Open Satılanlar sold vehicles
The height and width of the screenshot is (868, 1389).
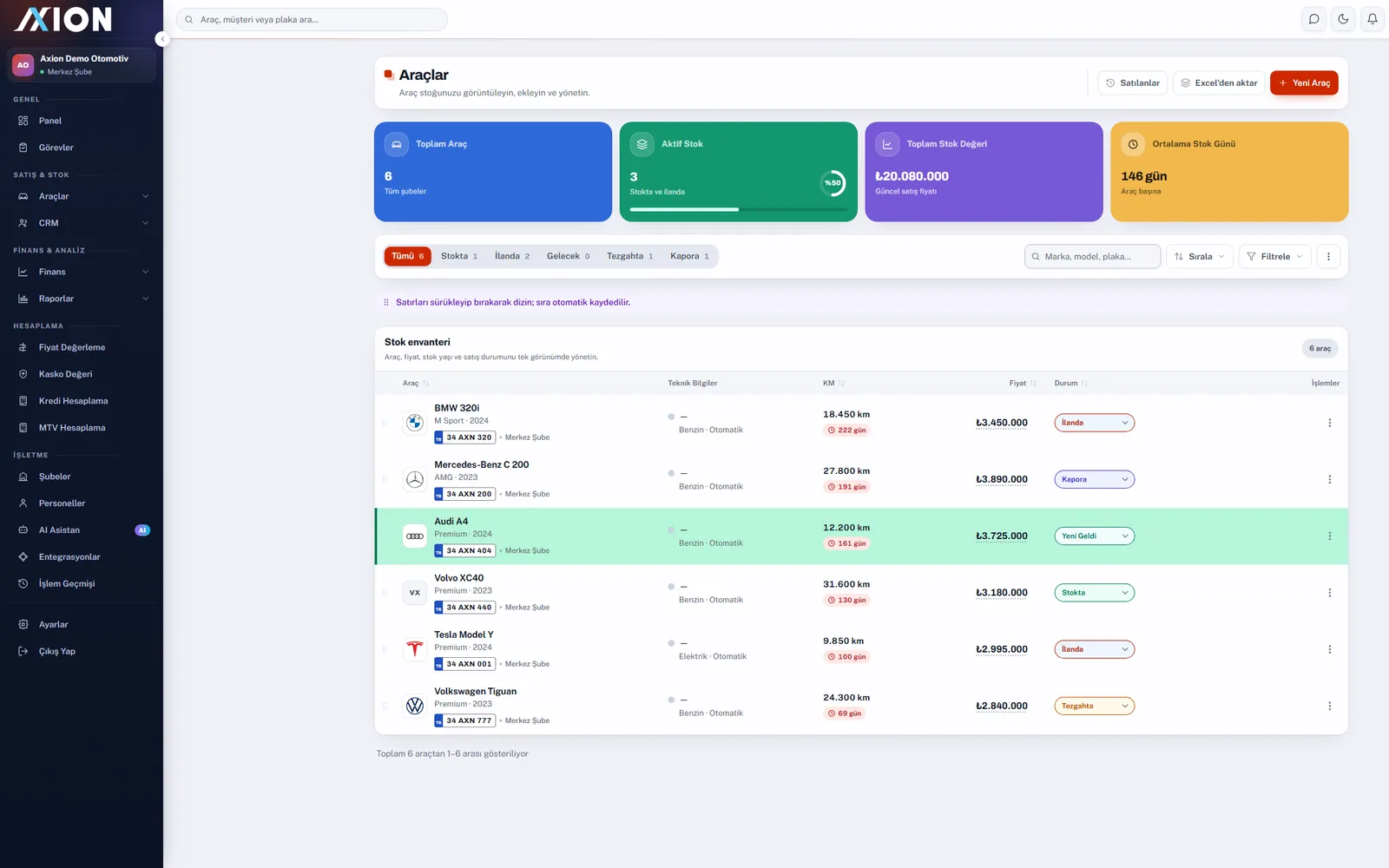[x=1132, y=82]
